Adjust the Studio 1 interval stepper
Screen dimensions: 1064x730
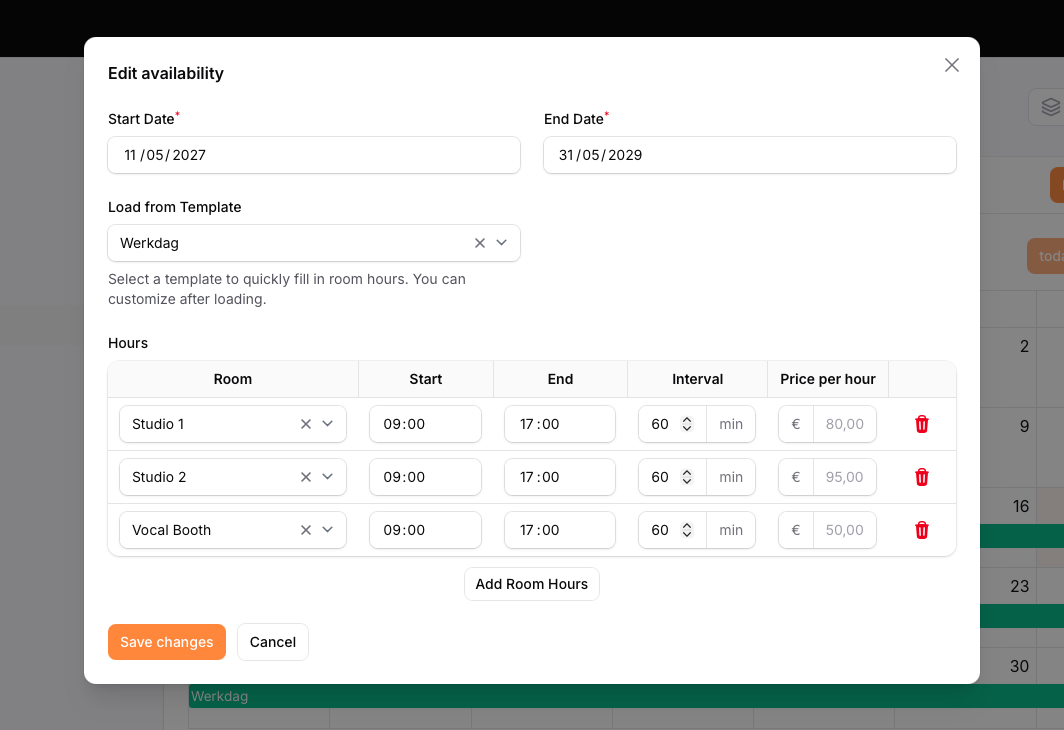tap(687, 424)
